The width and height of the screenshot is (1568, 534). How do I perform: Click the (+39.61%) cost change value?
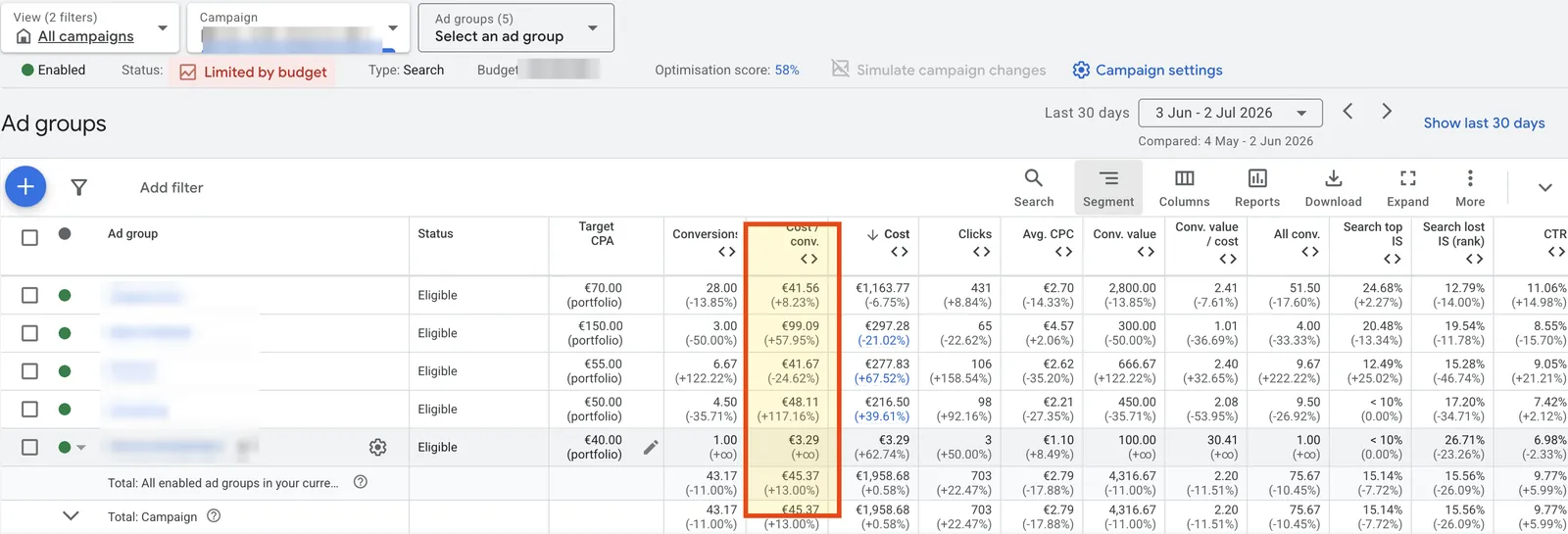[x=882, y=416]
